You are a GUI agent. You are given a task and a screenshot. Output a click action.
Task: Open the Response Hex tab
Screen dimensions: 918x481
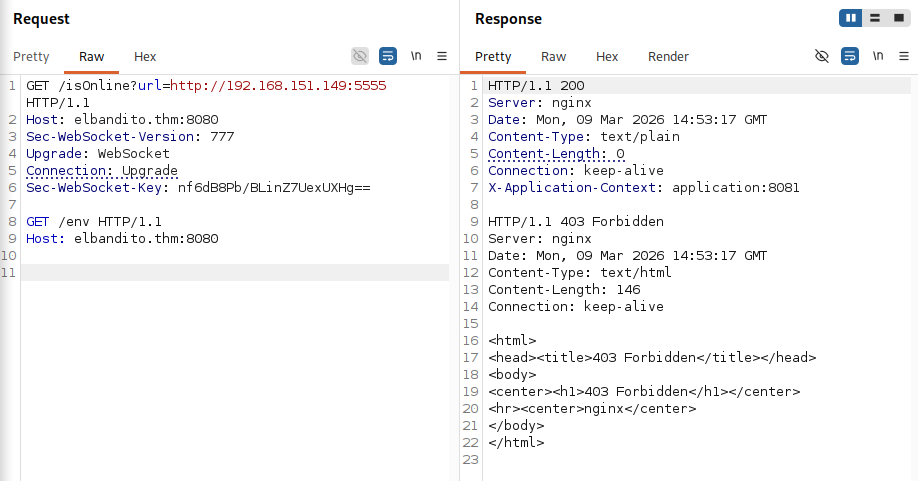coord(607,57)
